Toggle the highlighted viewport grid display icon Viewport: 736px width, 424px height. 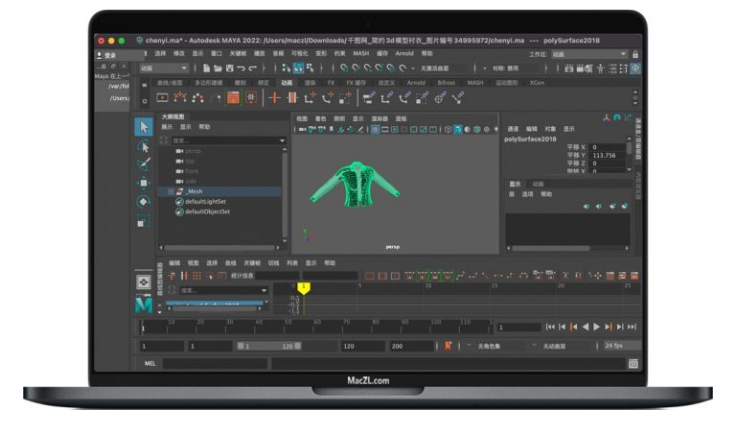click(x=375, y=130)
